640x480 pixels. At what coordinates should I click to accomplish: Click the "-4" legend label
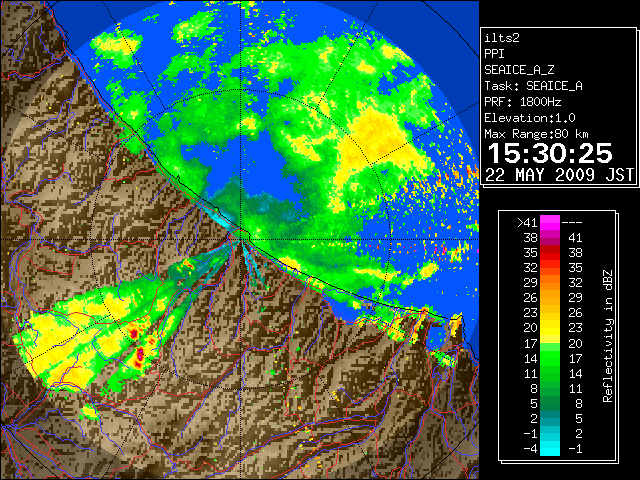(x=530, y=449)
